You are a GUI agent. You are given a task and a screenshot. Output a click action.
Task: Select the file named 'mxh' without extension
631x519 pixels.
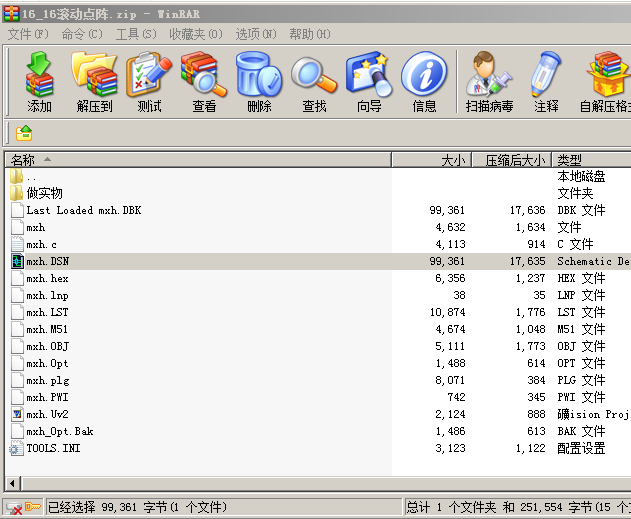coord(36,227)
